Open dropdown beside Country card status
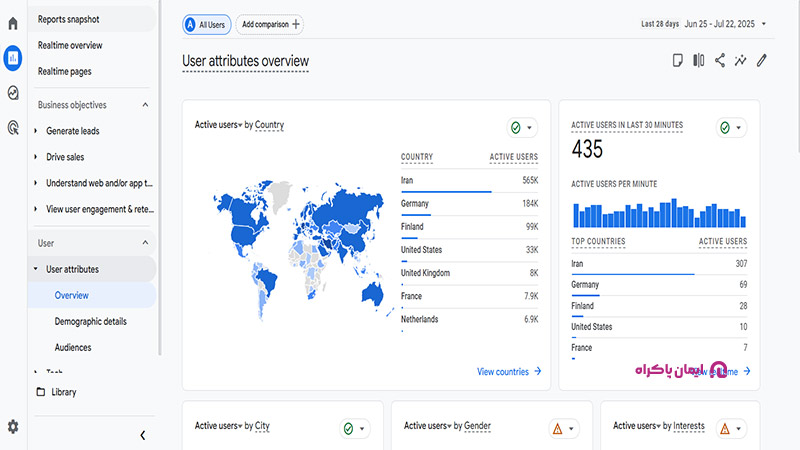800x450 pixels. pyautogui.click(x=529, y=128)
